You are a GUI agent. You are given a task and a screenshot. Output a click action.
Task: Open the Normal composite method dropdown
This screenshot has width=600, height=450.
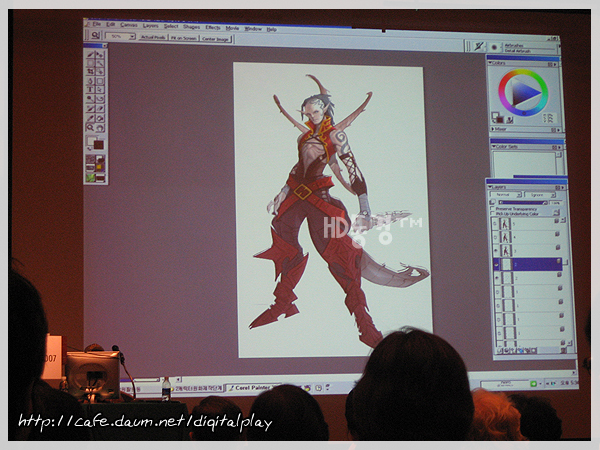506,194
